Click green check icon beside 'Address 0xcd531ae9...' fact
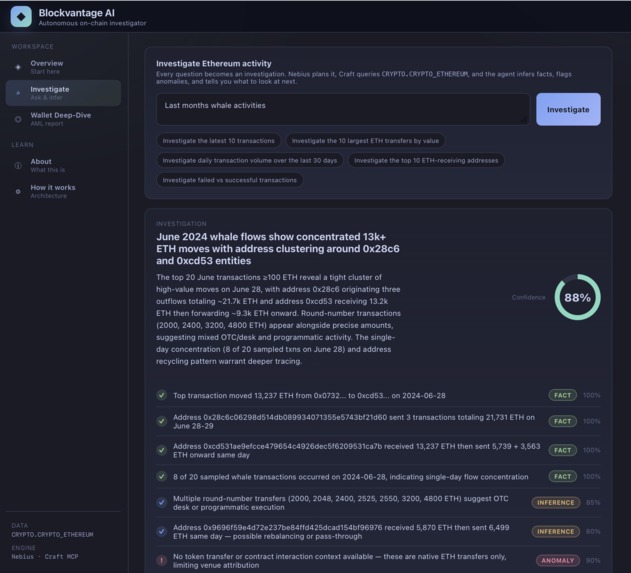631x573 pixels. click(162, 450)
